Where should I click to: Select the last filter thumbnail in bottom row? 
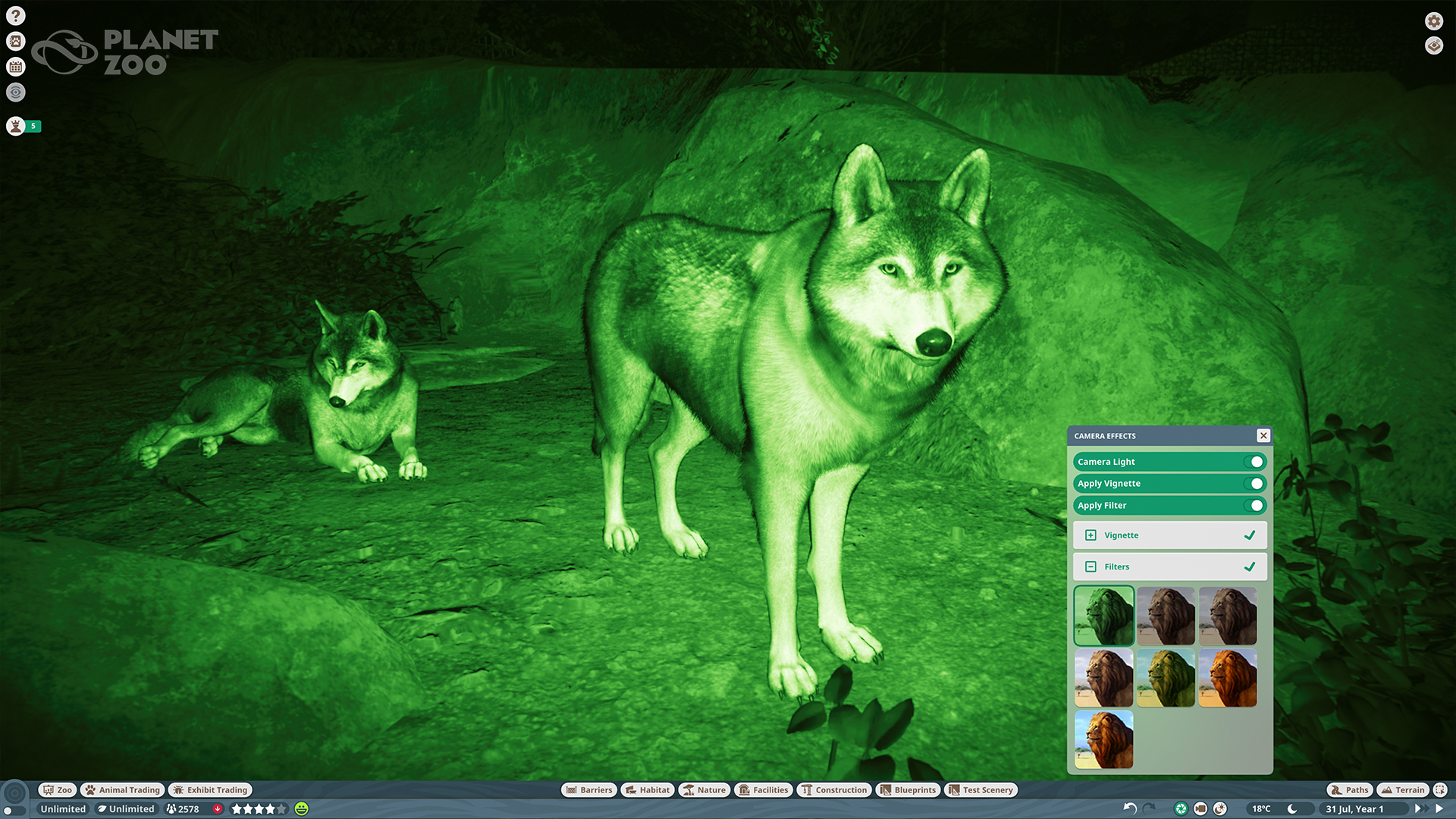click(x=1104, y=740)
